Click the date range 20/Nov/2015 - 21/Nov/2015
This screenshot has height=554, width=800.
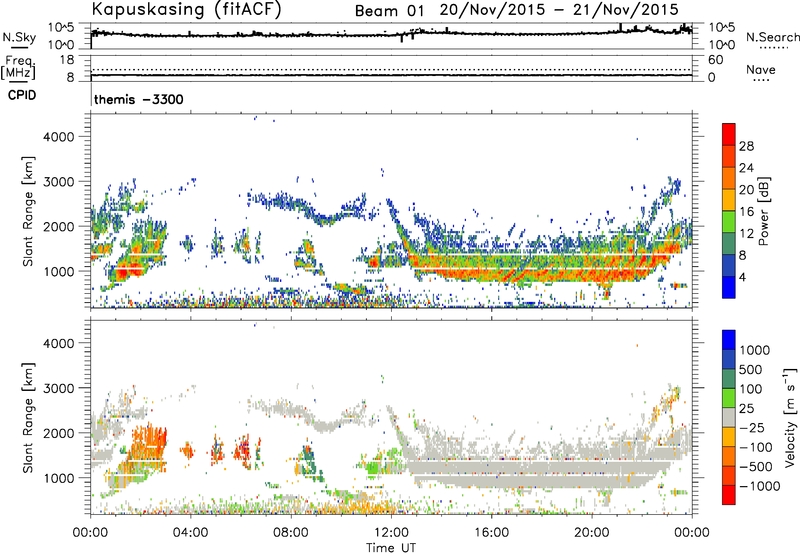pos(559,10)
